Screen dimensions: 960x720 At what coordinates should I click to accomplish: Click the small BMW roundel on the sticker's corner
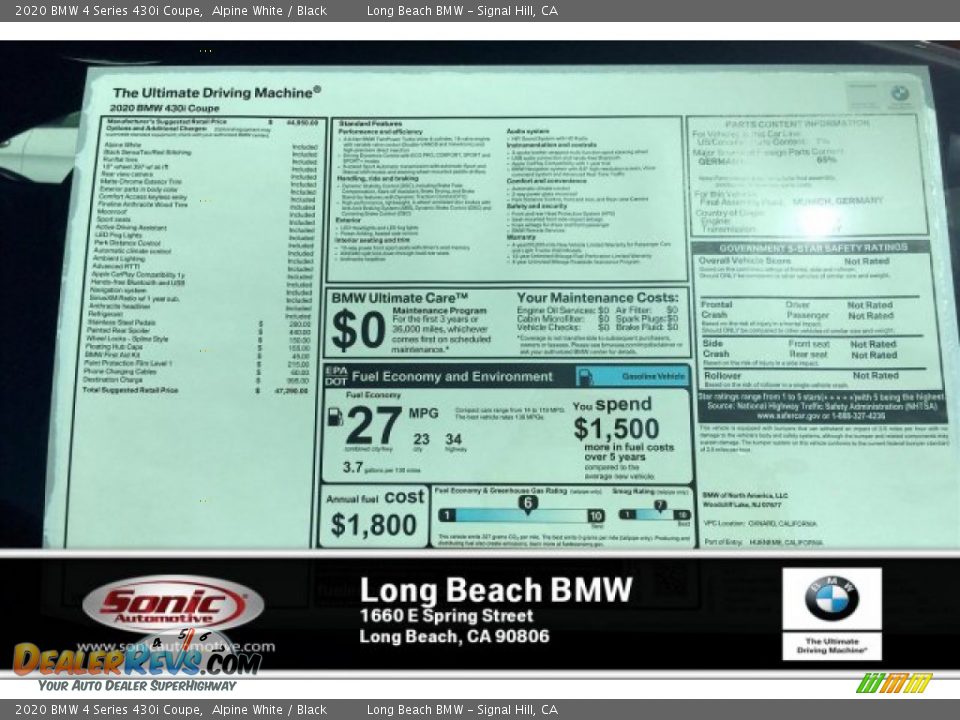pyautogui.click(x=900, y=93)
